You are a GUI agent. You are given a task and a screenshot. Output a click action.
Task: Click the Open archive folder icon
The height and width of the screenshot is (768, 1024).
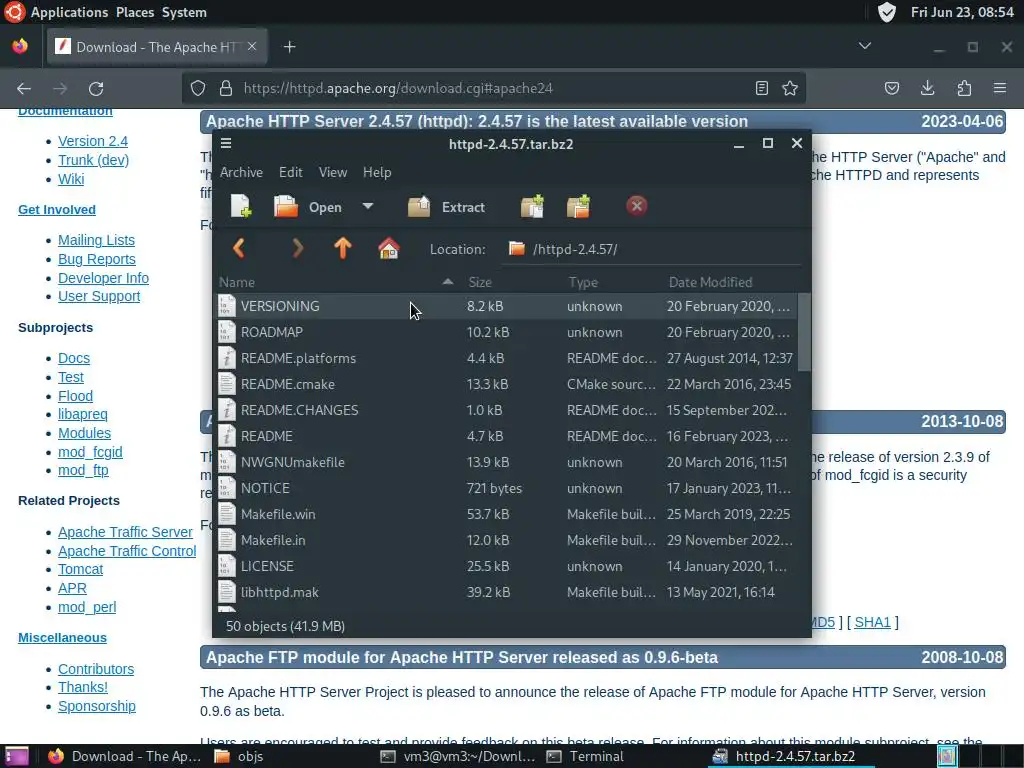[285, 206]
